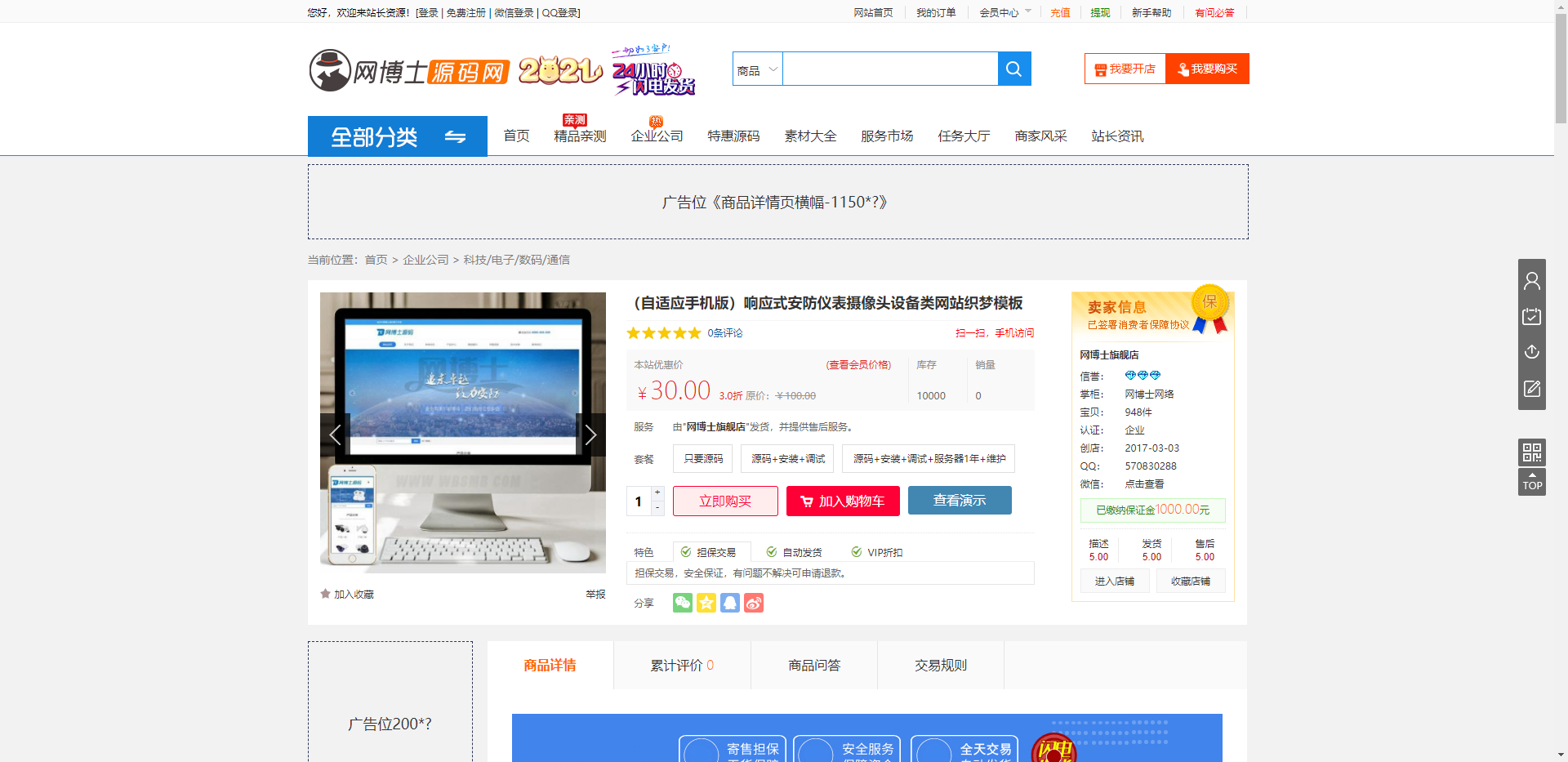Screen dimensions: 1568x762
Task: Open the user profile icon in right sidebar
Action: click(x=1532, y=281)
